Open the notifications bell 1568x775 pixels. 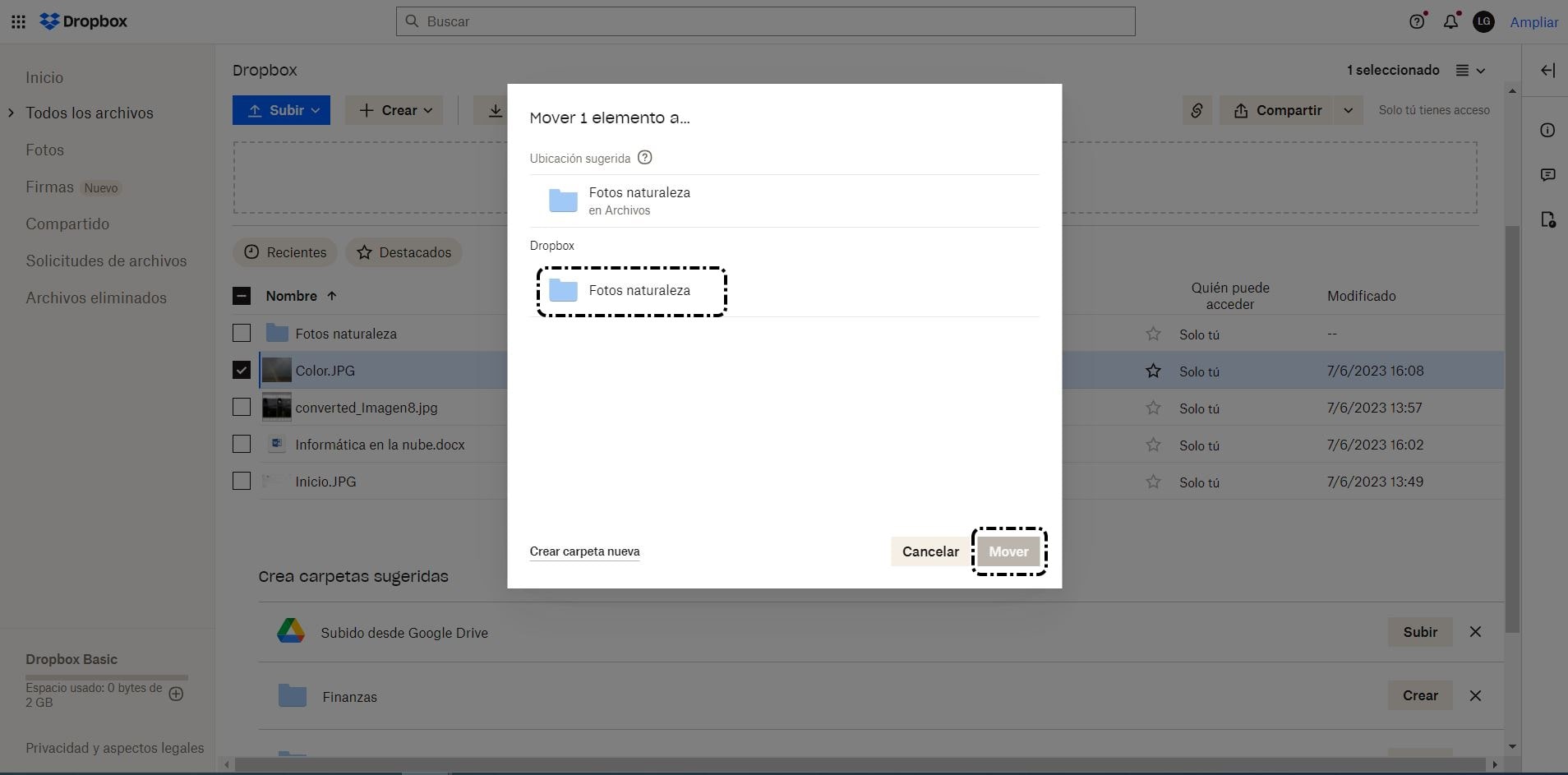[x=1450, y=22]
